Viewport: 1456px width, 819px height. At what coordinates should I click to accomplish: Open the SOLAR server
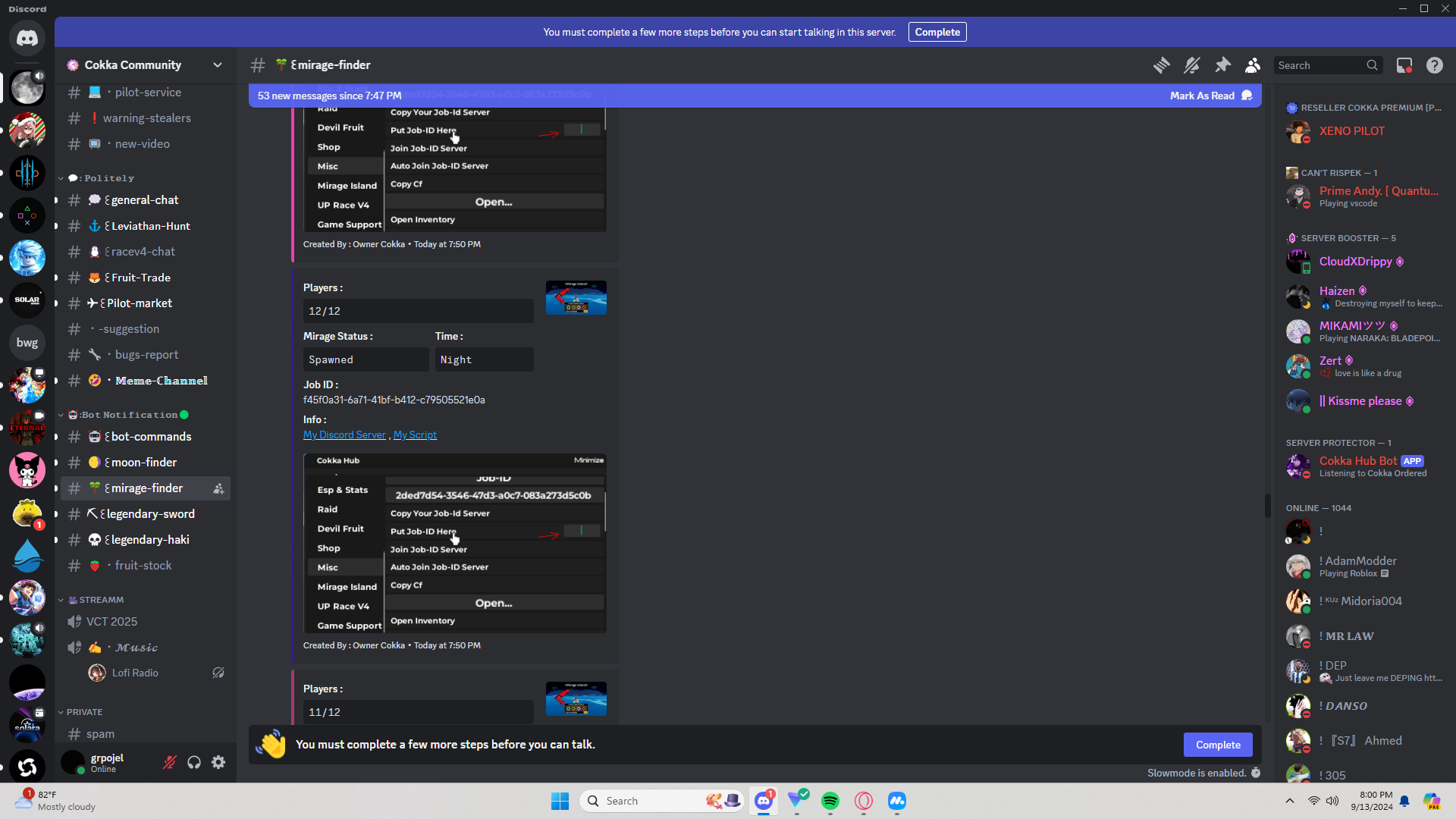pos(27,300)
